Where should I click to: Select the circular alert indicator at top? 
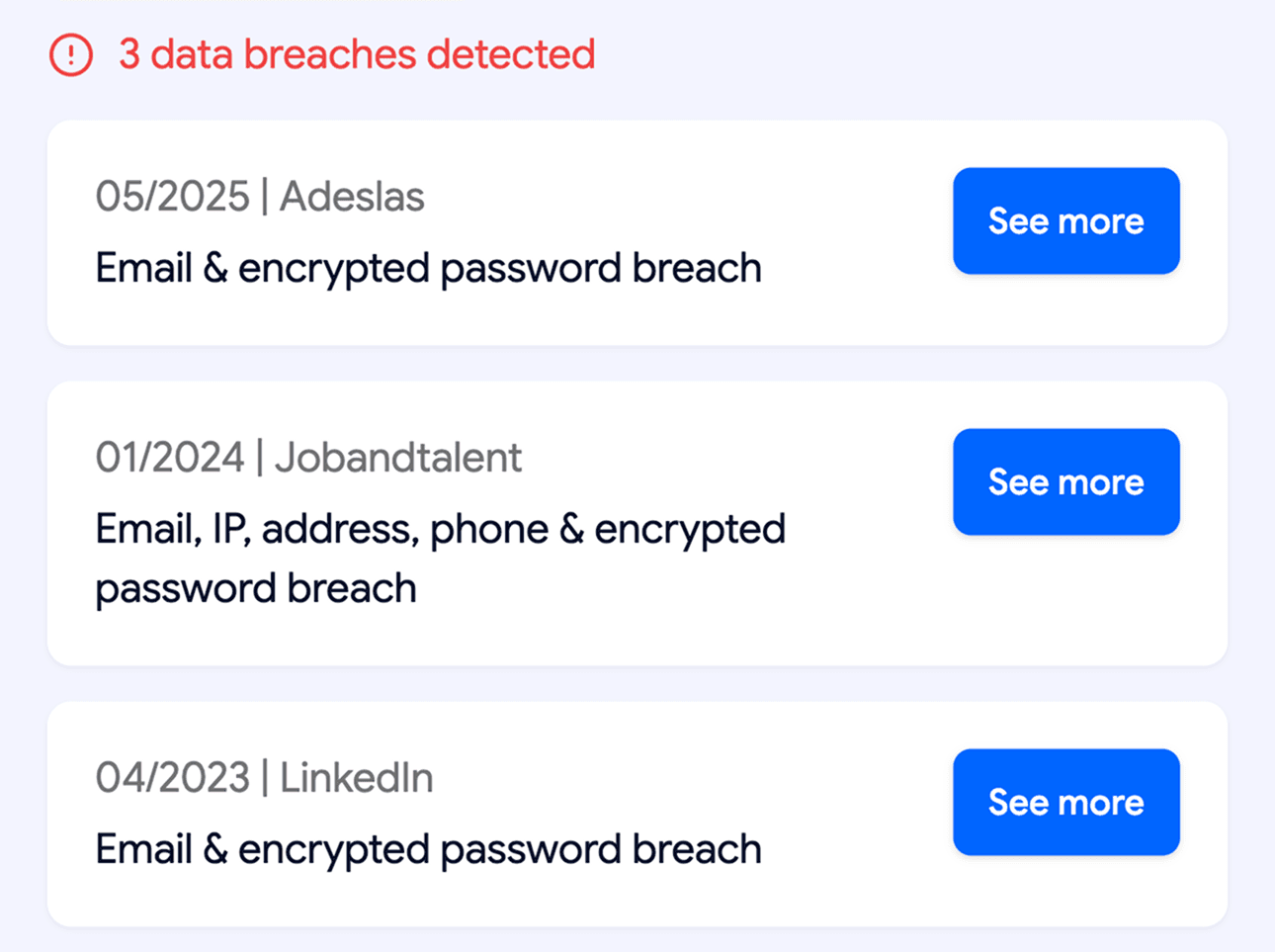click(x=70, y=55)
